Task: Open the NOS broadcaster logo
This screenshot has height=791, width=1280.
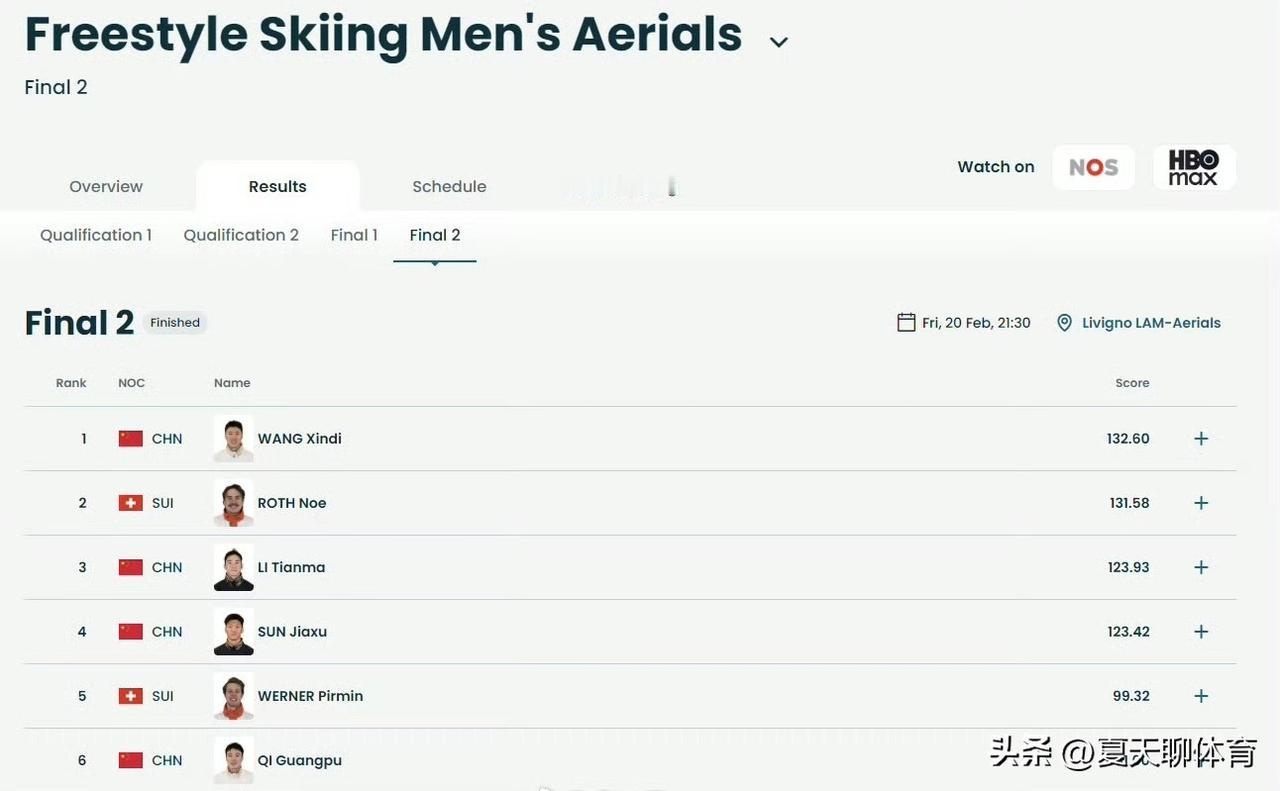Action: point(1093,168)
